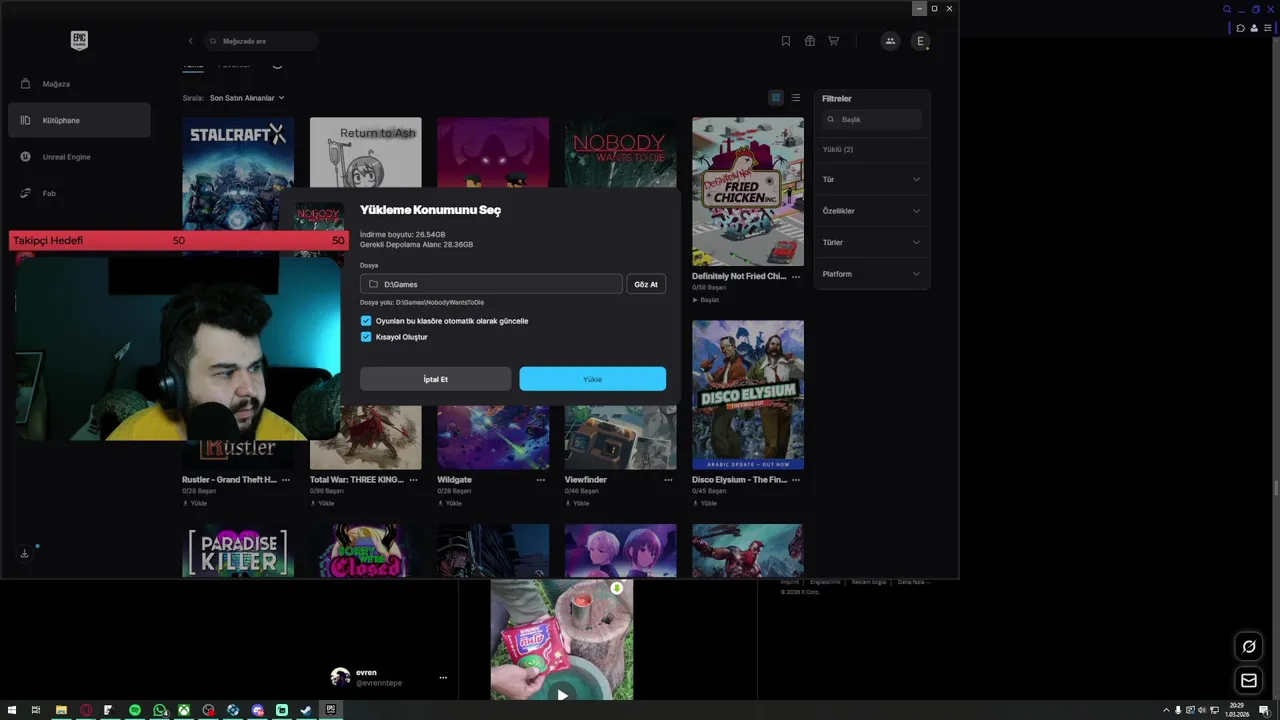Open the Disco Elysium cover
Viewport: 1280px width, 720px height.
tap(748, 395)
